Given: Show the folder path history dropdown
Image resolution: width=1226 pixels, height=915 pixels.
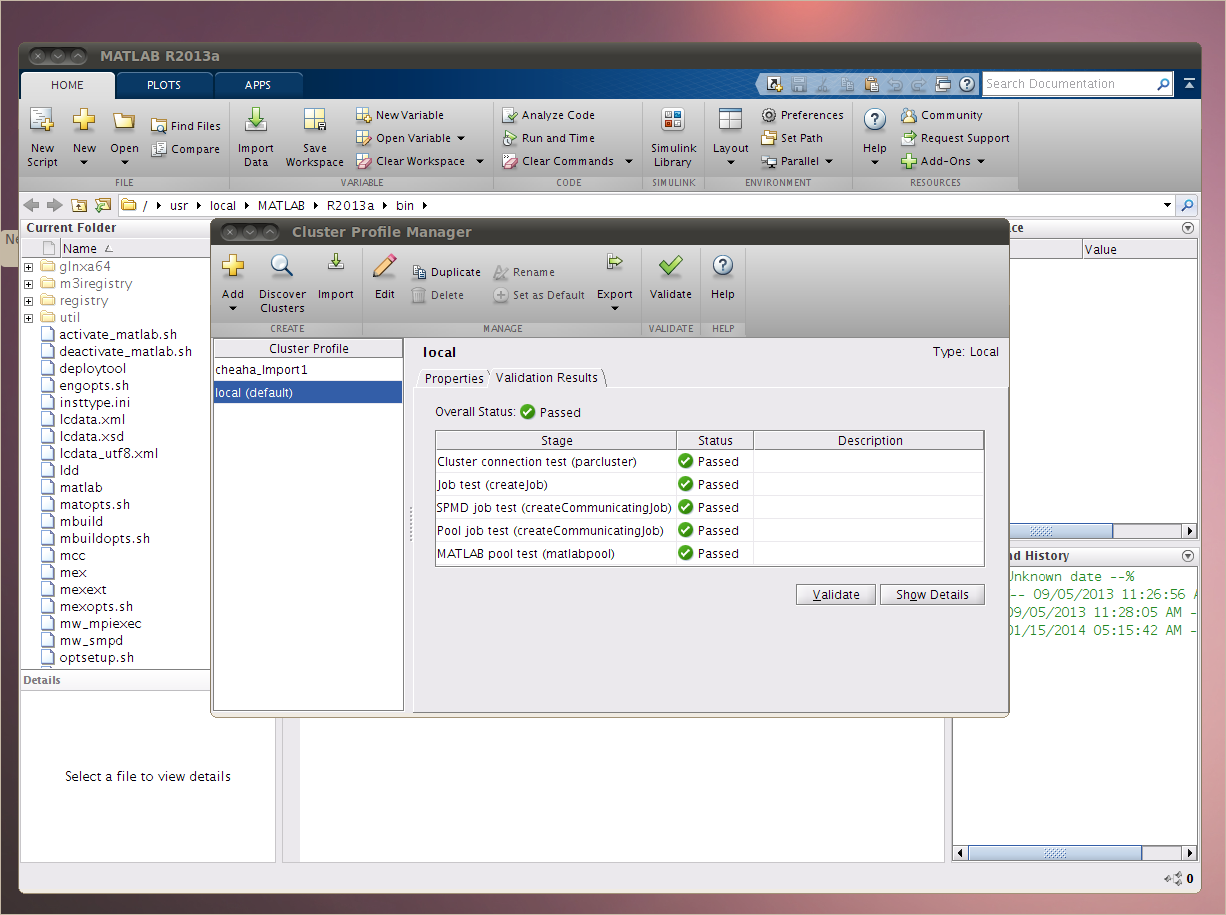Looking at the screenshot, I should pyautogui.click(x=1167, y=205).
